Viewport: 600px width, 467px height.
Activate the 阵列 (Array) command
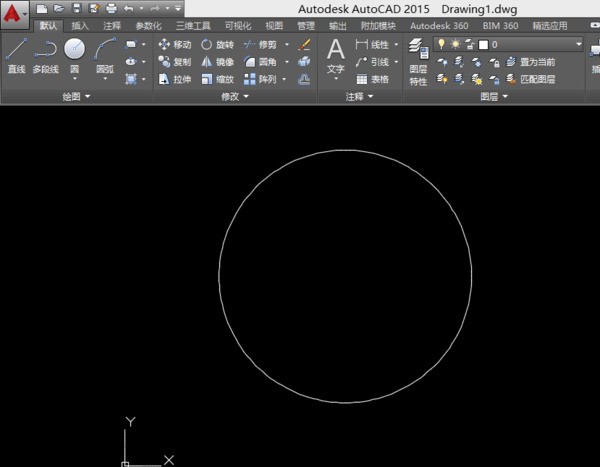[x=260, y=79]
